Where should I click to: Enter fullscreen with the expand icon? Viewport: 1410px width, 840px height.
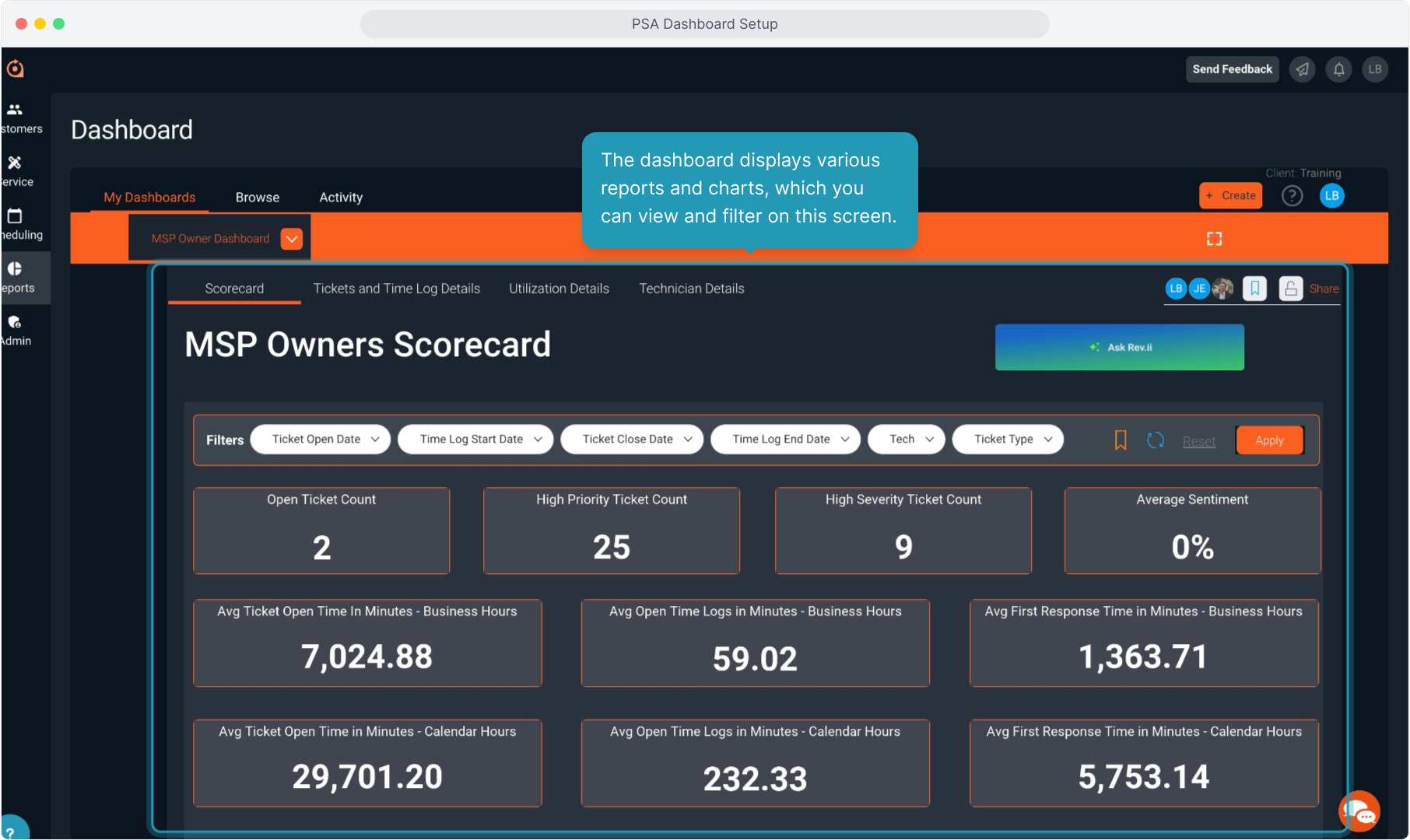click(x=1214, y=239)
